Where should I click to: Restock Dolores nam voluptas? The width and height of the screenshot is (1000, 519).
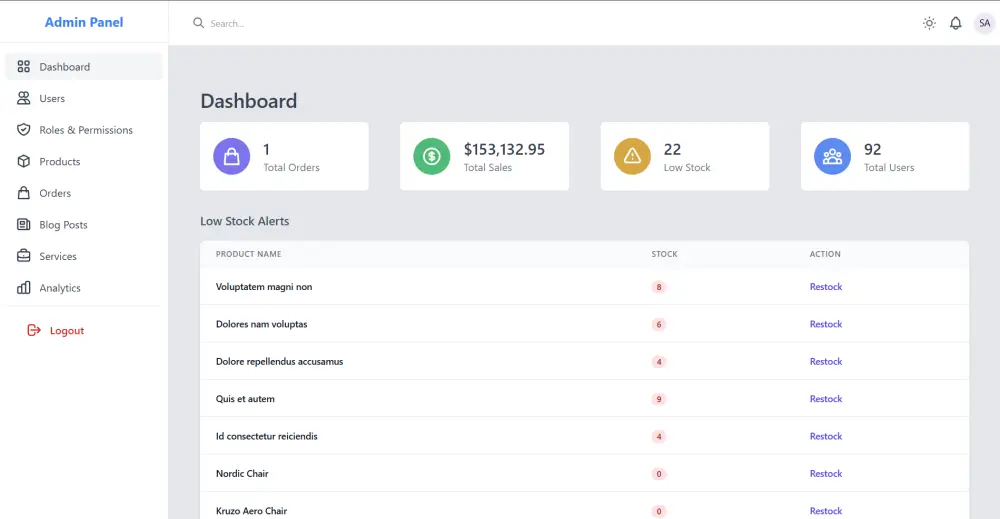(x=826, y=324)
